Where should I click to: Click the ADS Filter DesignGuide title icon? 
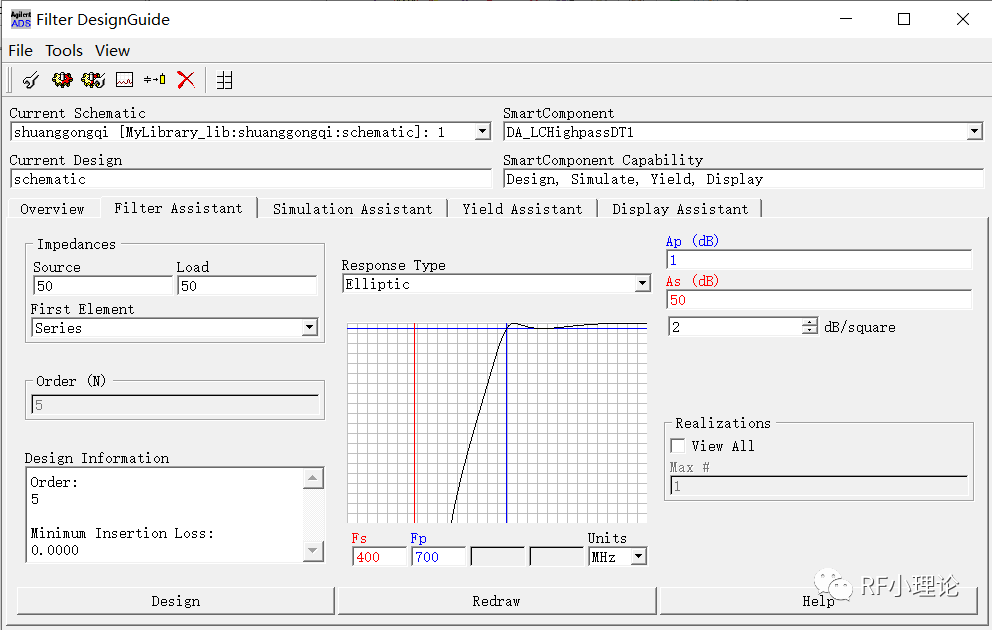(x=20, y=20)
